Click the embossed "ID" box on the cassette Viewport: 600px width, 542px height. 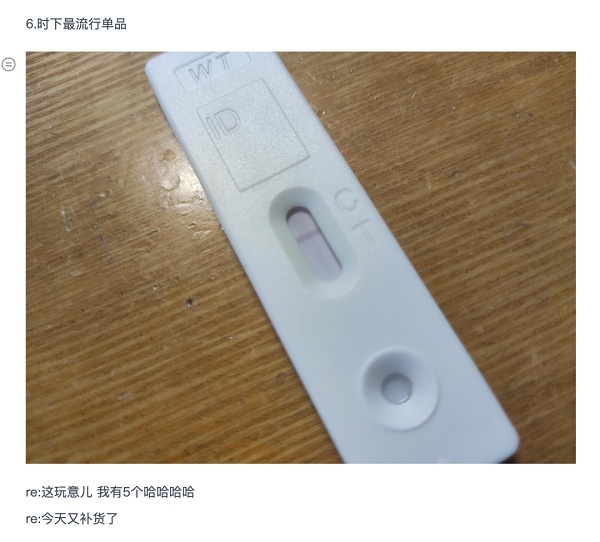tap(253, 135)
